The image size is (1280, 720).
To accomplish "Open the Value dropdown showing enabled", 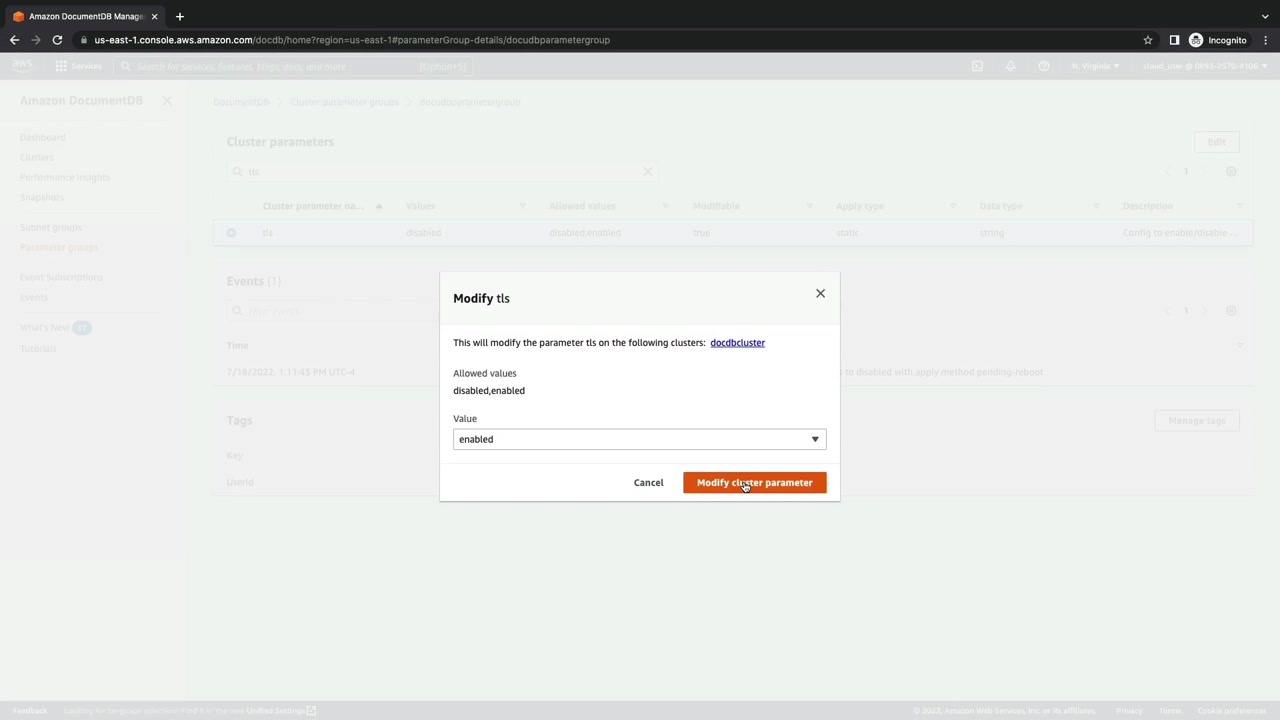I will tap(639, 439).
